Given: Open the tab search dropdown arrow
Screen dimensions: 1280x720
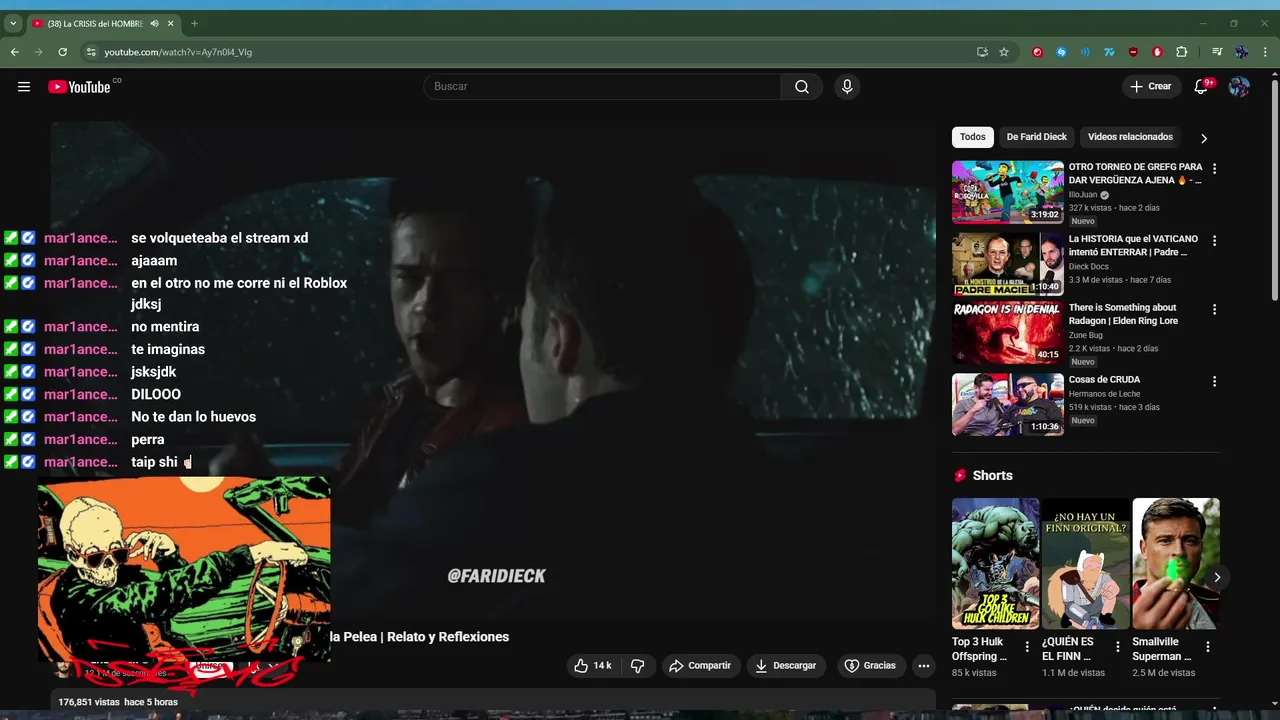Looking at the screenshot, I should tap(12, 23).
